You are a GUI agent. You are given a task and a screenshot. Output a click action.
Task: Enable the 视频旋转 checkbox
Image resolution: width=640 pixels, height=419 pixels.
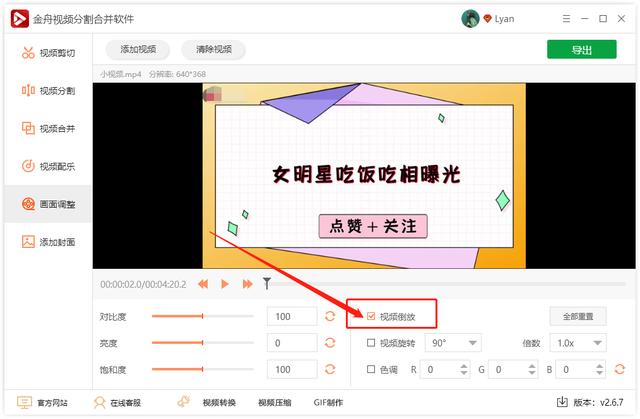click(x=372, y=343)
